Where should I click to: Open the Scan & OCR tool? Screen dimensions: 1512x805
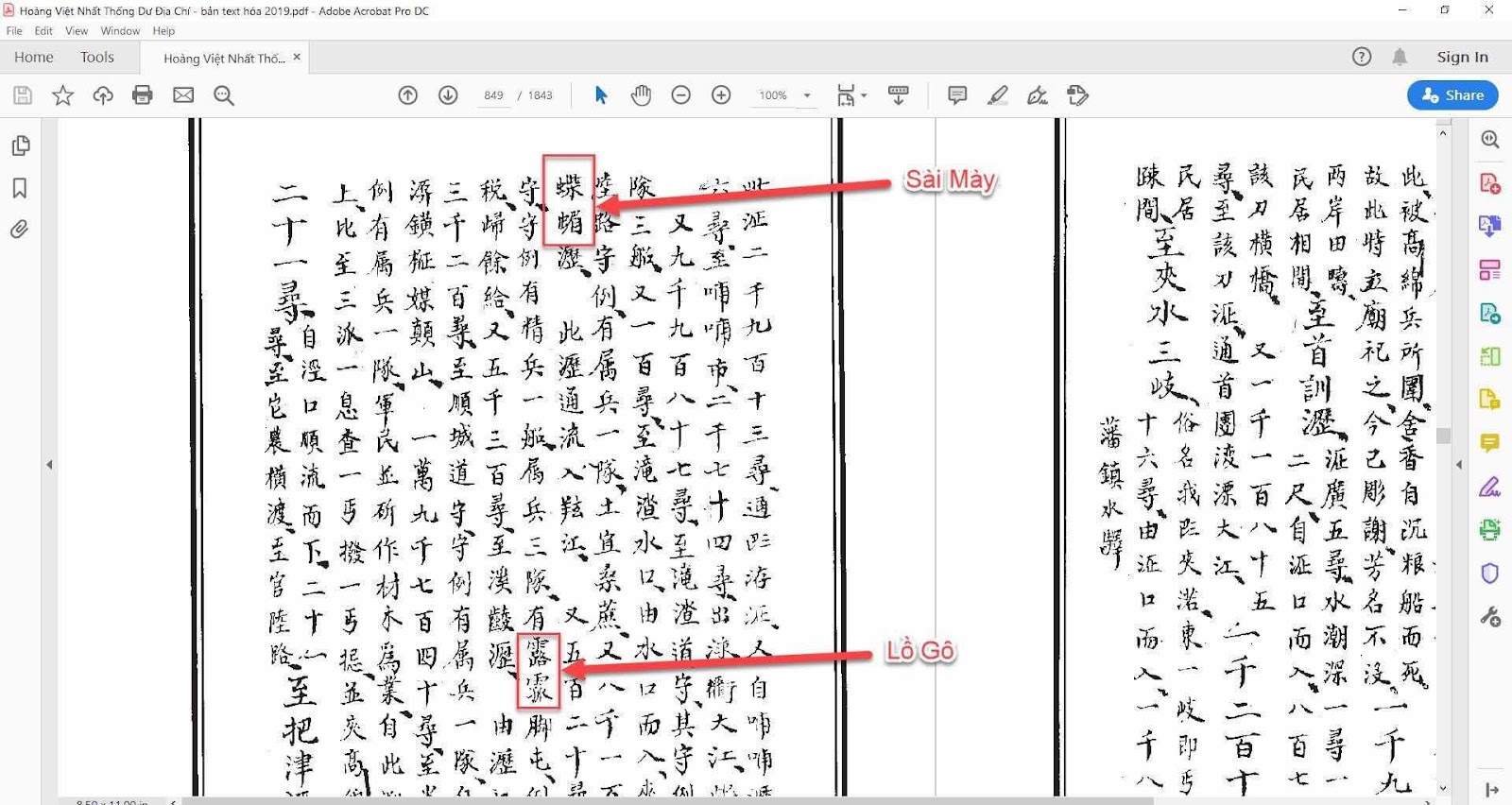click(x=1490, y=530)
